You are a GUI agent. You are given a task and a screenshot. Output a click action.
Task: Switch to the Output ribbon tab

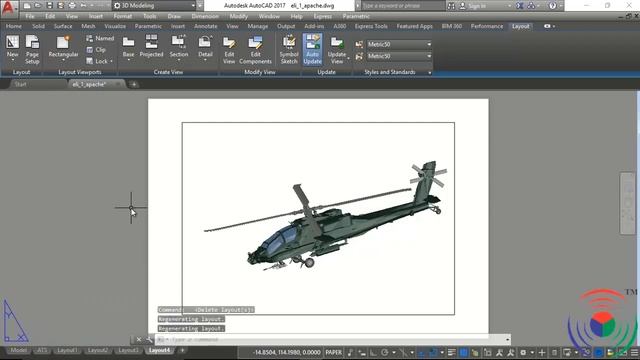[x=286, y=26]
